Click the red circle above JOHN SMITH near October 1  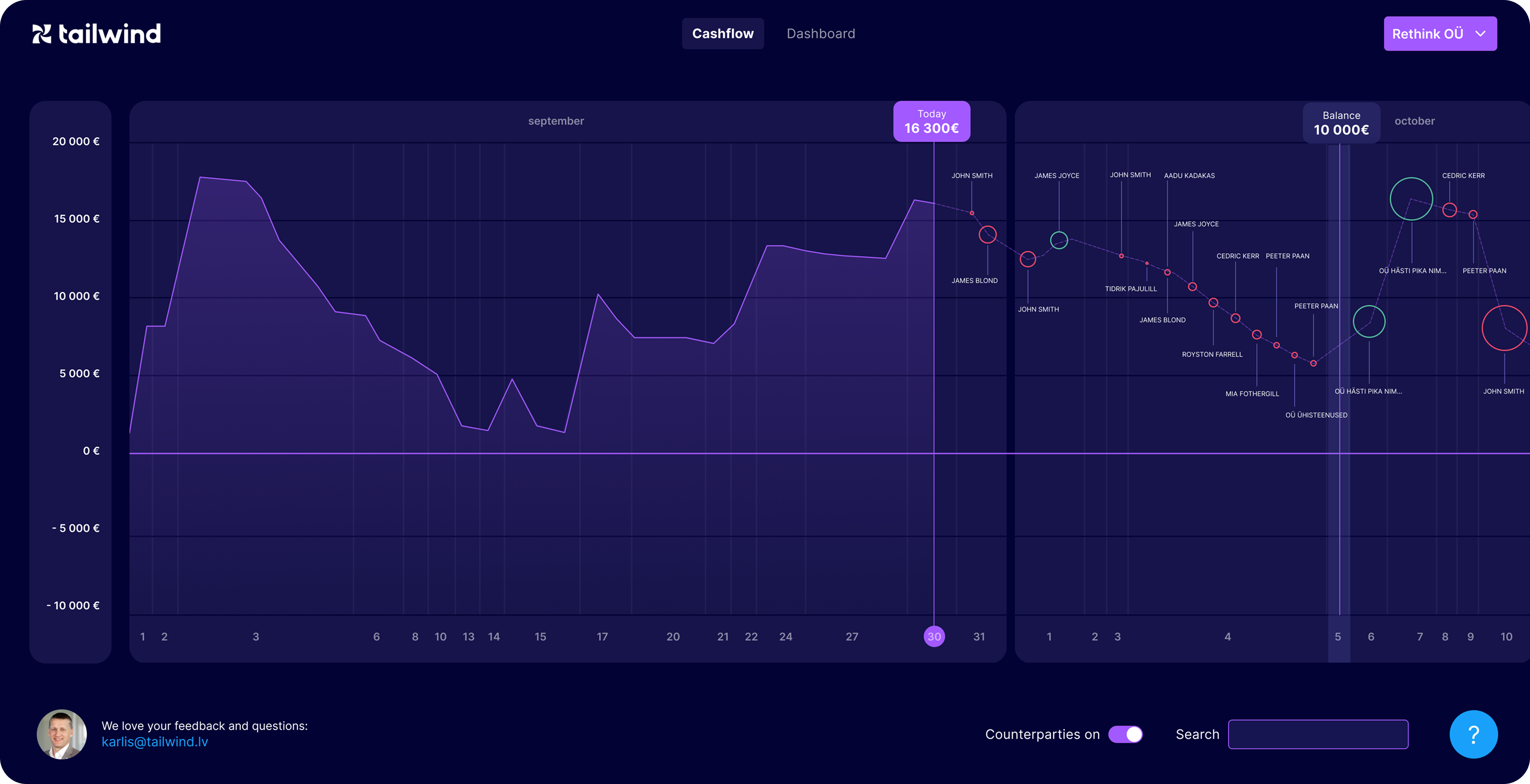pos(1028,260)
